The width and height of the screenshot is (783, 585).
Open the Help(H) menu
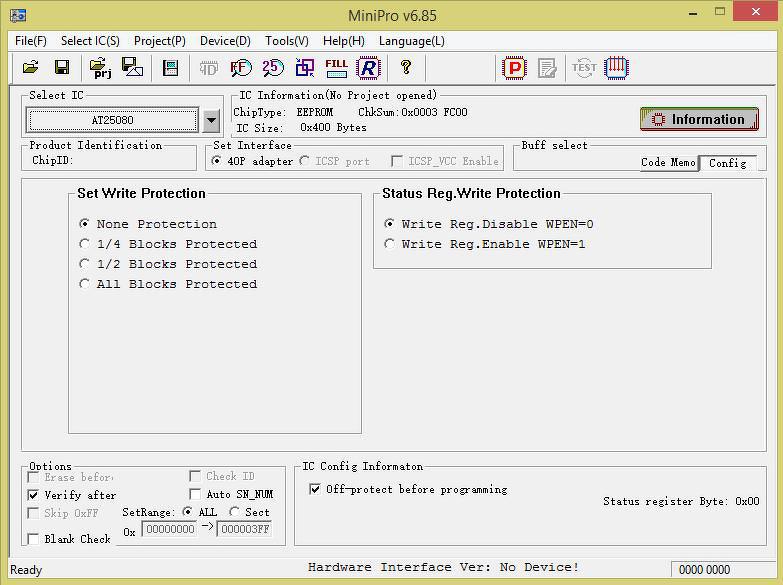click(x=344, y=41)
